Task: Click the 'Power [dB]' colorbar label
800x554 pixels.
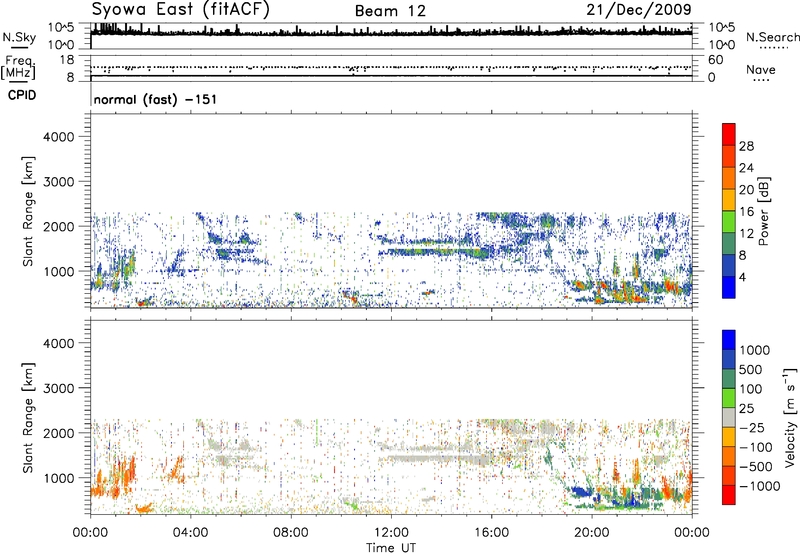Action: pyautogui.click(x=763, y=211)
